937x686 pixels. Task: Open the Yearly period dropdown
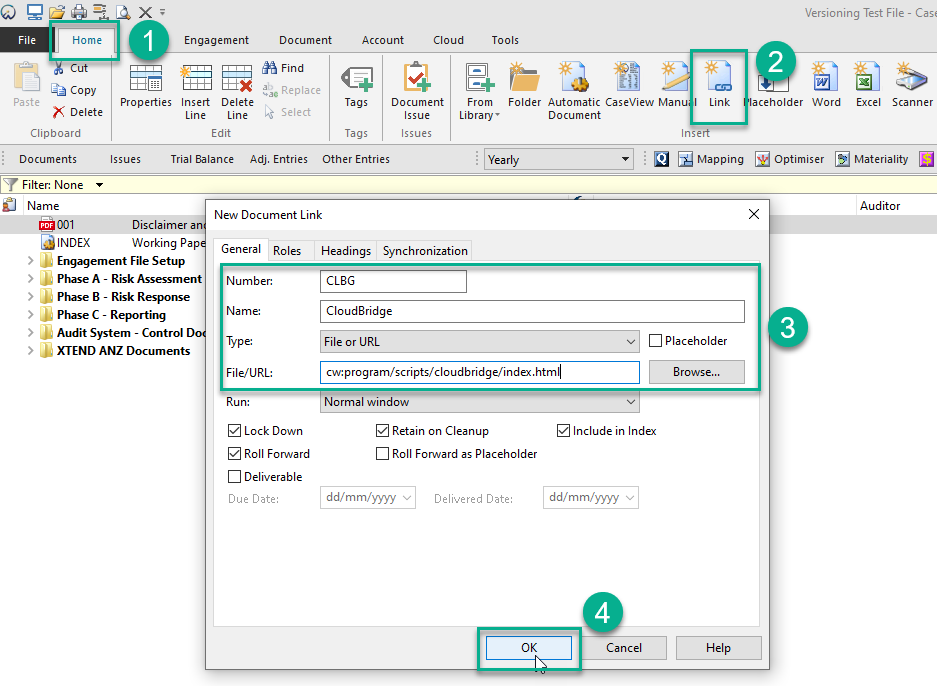point(558,160)
